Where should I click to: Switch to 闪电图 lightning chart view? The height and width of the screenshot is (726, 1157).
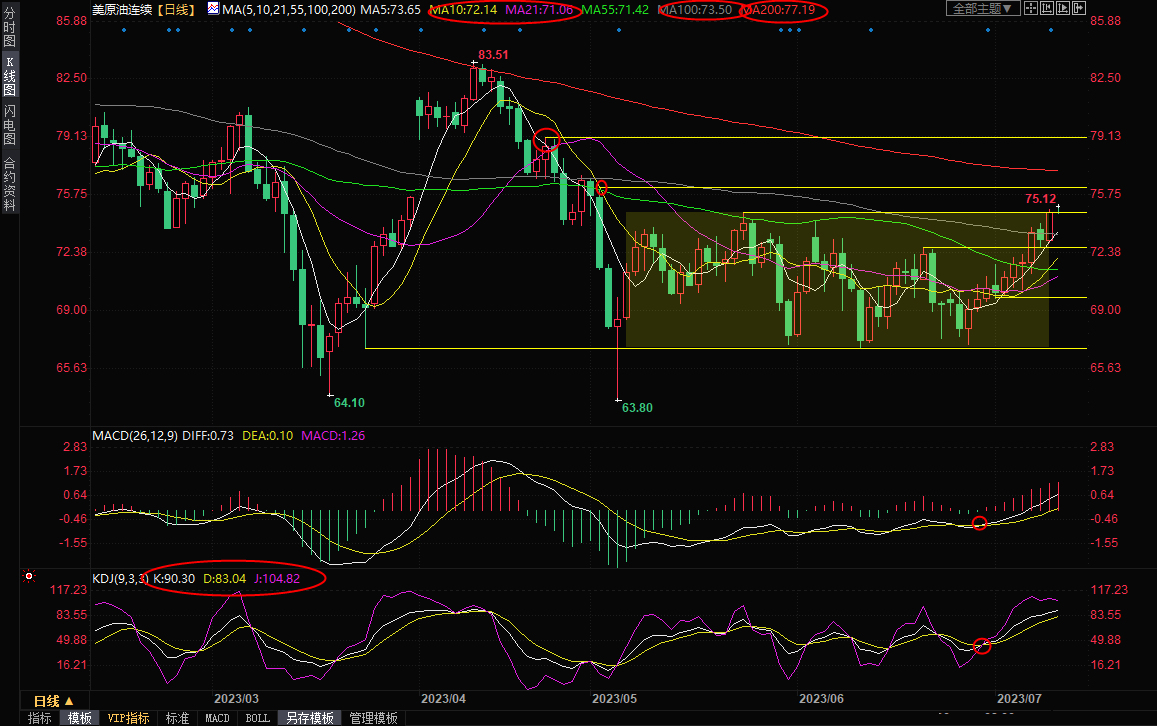(x=9, y=123)
